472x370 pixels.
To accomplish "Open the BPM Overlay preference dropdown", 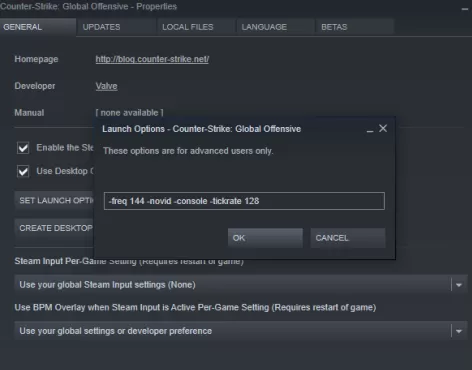I will click(241, 331).
